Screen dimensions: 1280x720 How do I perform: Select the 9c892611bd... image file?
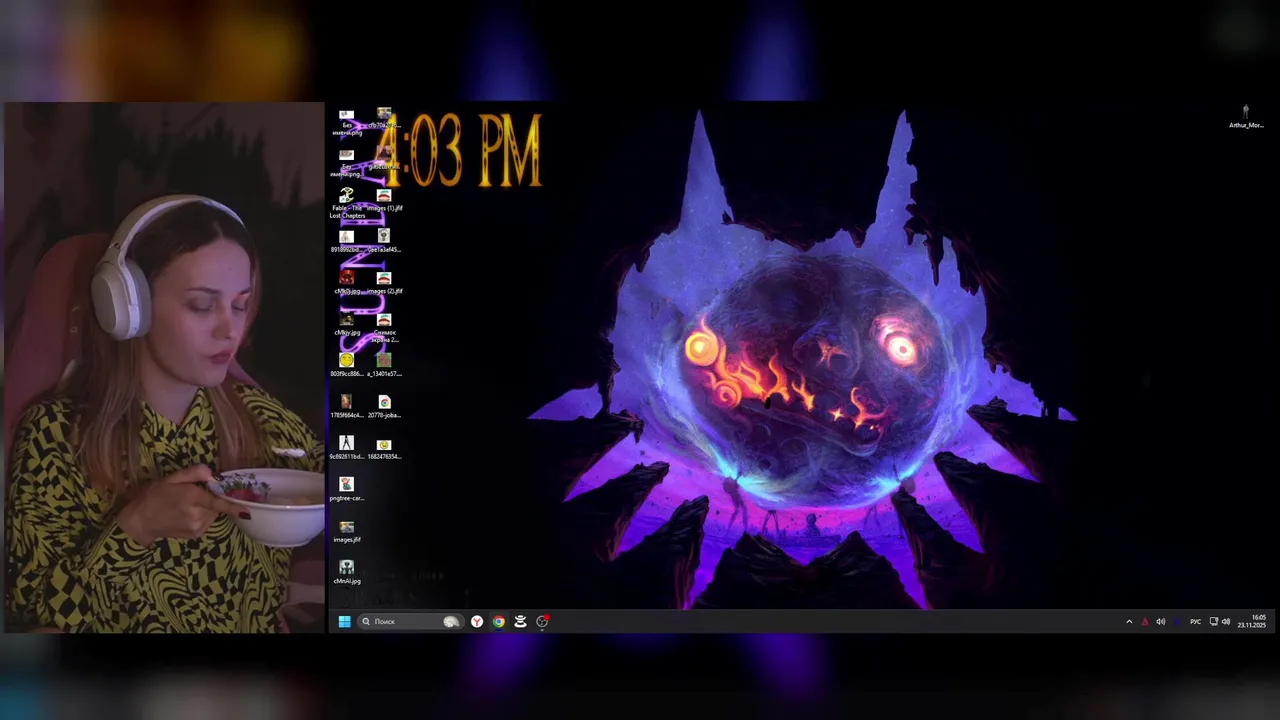[x=347, y=448]
